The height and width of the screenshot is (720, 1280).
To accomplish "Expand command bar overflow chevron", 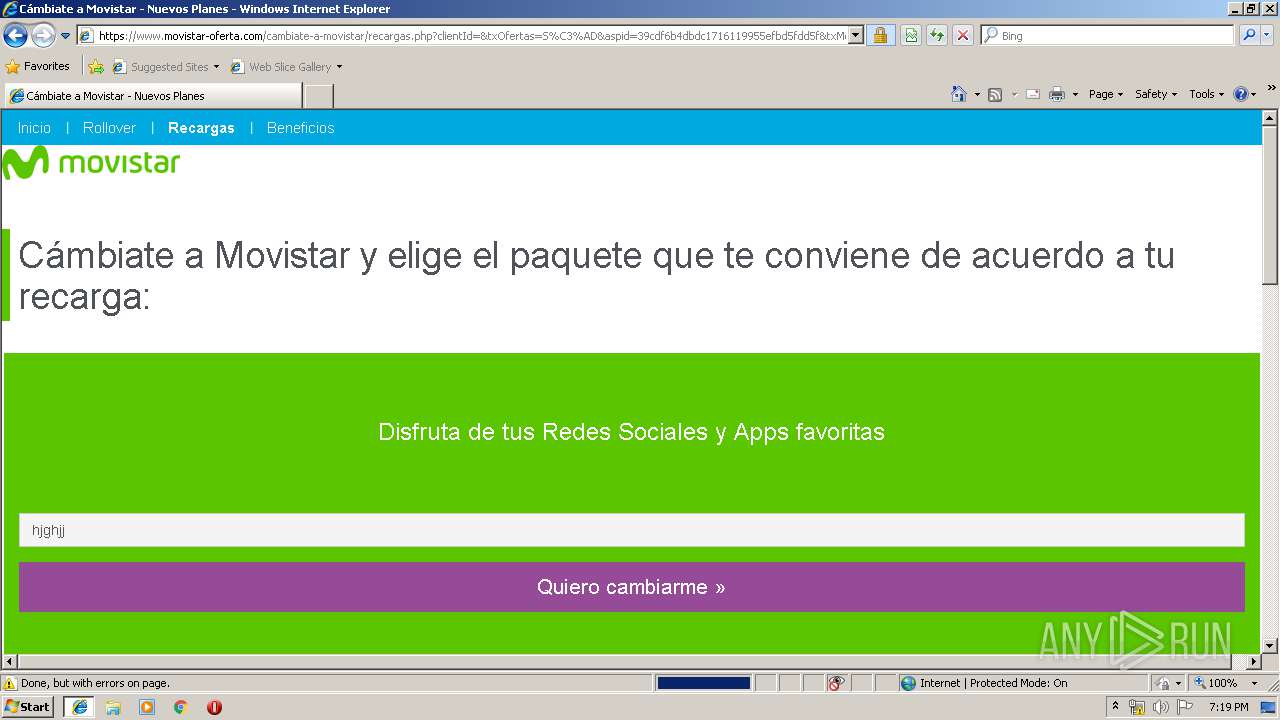I will click(1271, 89).
